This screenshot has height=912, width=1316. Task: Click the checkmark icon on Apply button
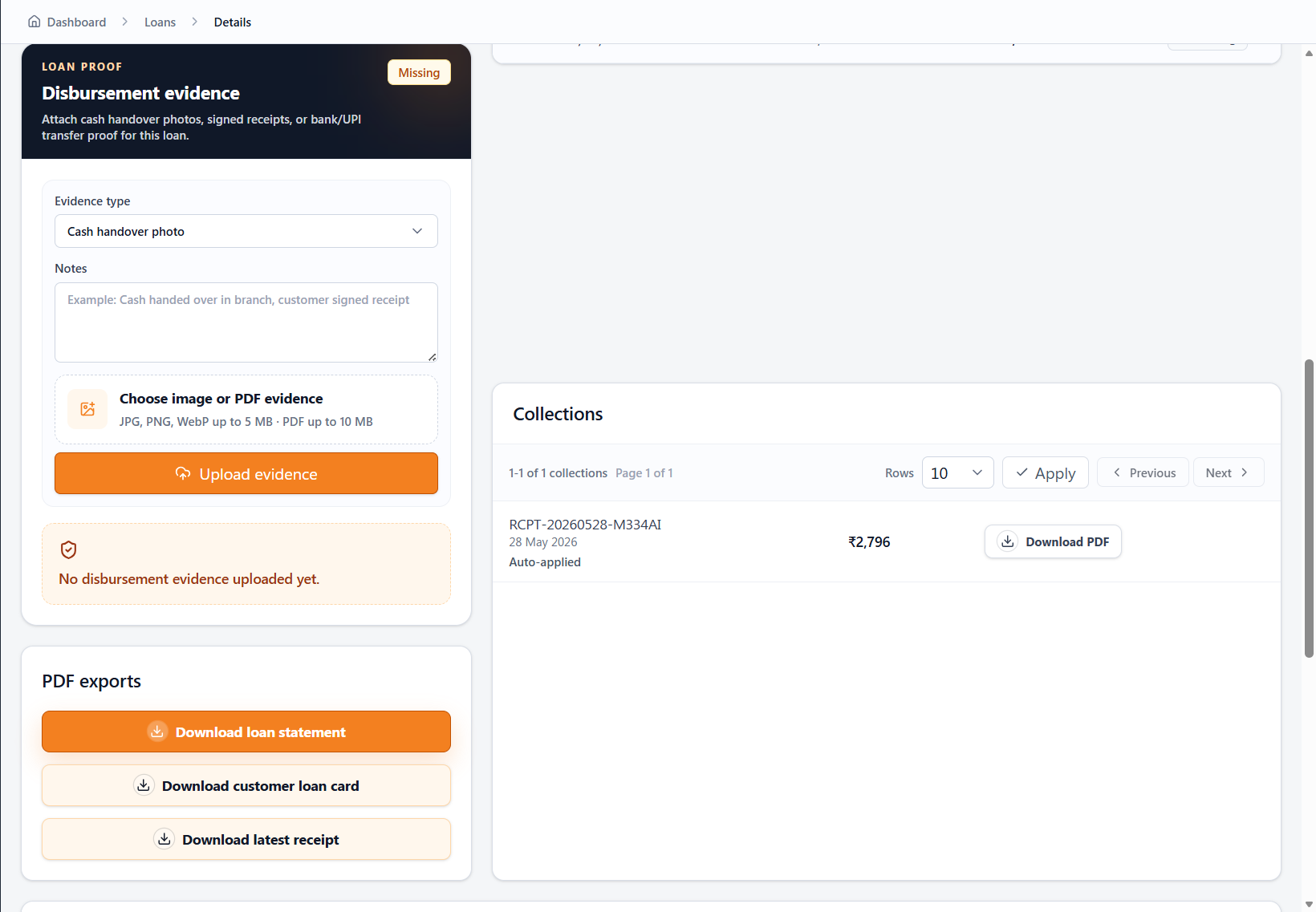click(1022, 472)
